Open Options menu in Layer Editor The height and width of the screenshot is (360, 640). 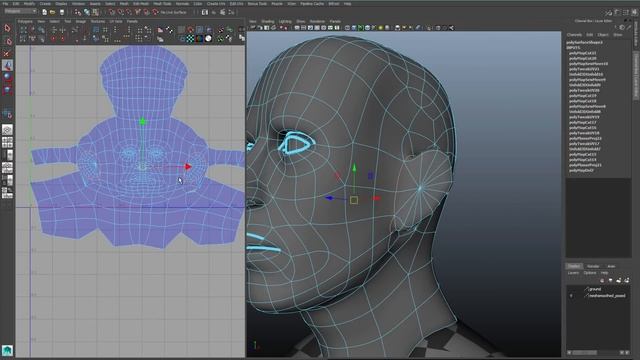point(590,273)
